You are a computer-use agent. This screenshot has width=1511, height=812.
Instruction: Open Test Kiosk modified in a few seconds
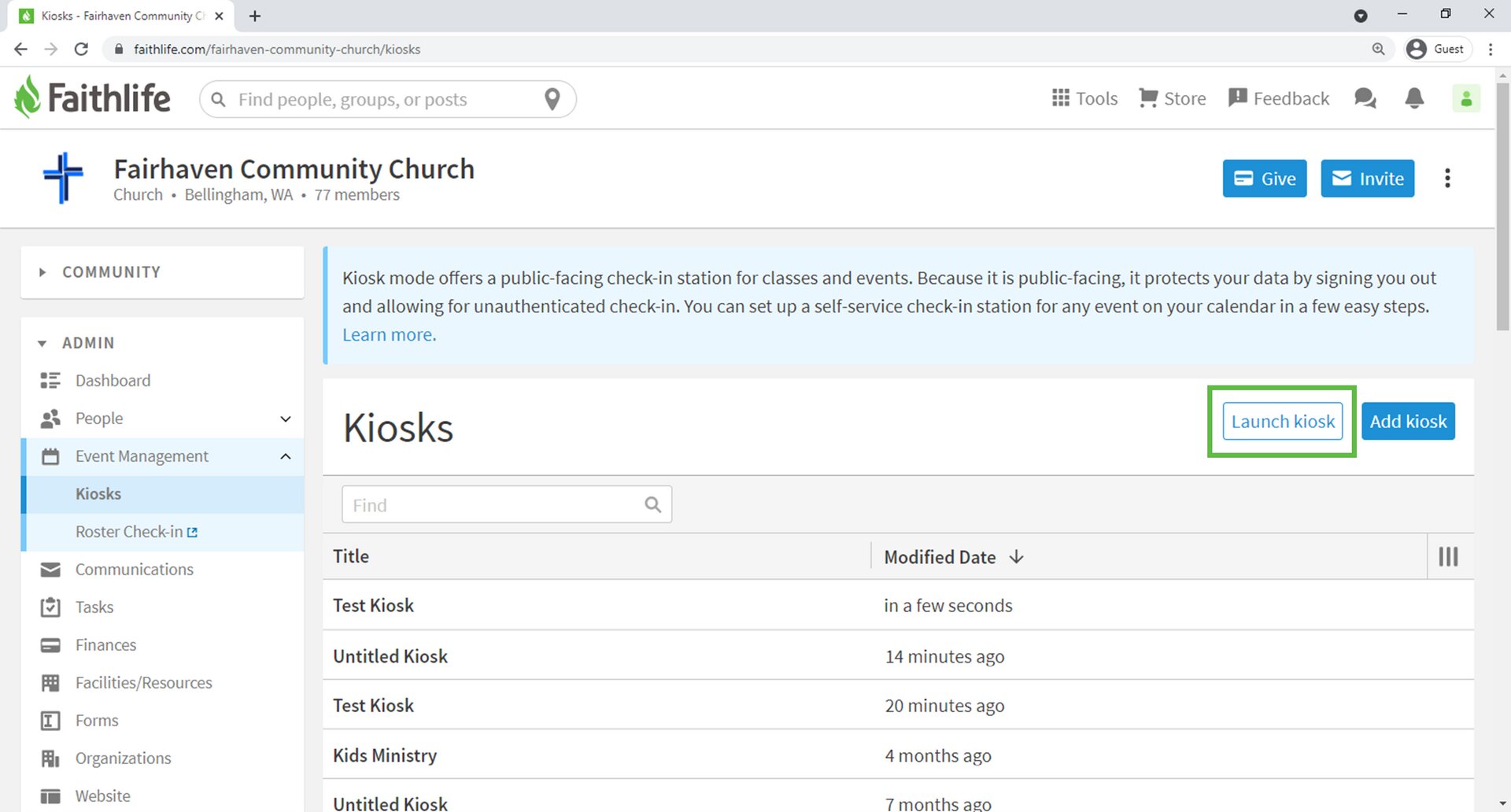click(898, 606)
